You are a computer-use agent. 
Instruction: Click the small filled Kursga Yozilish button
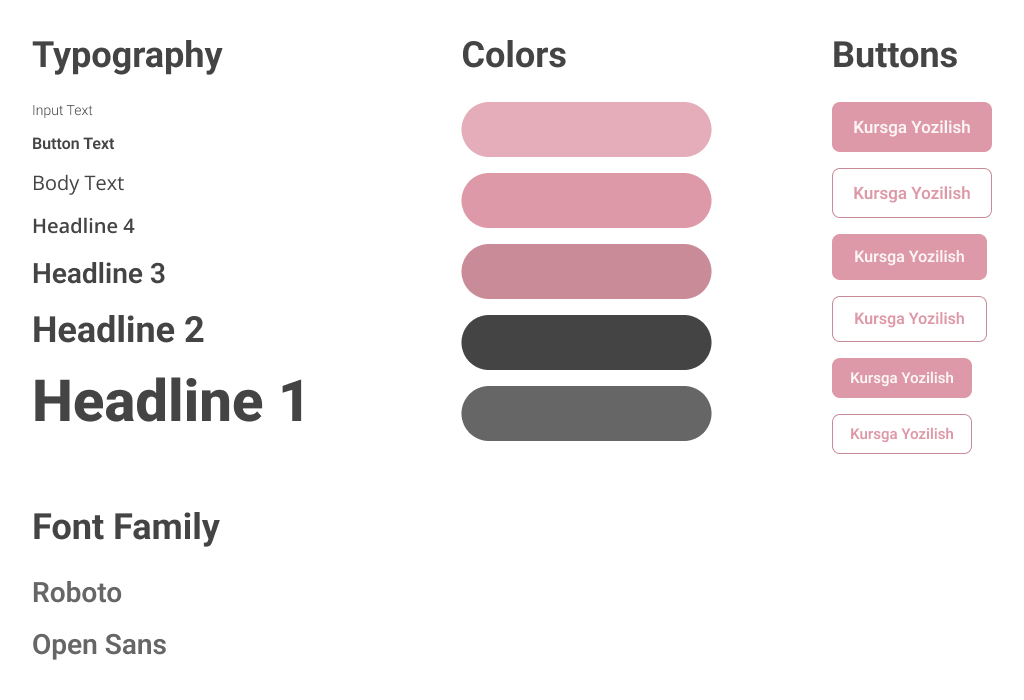point(902,378)
